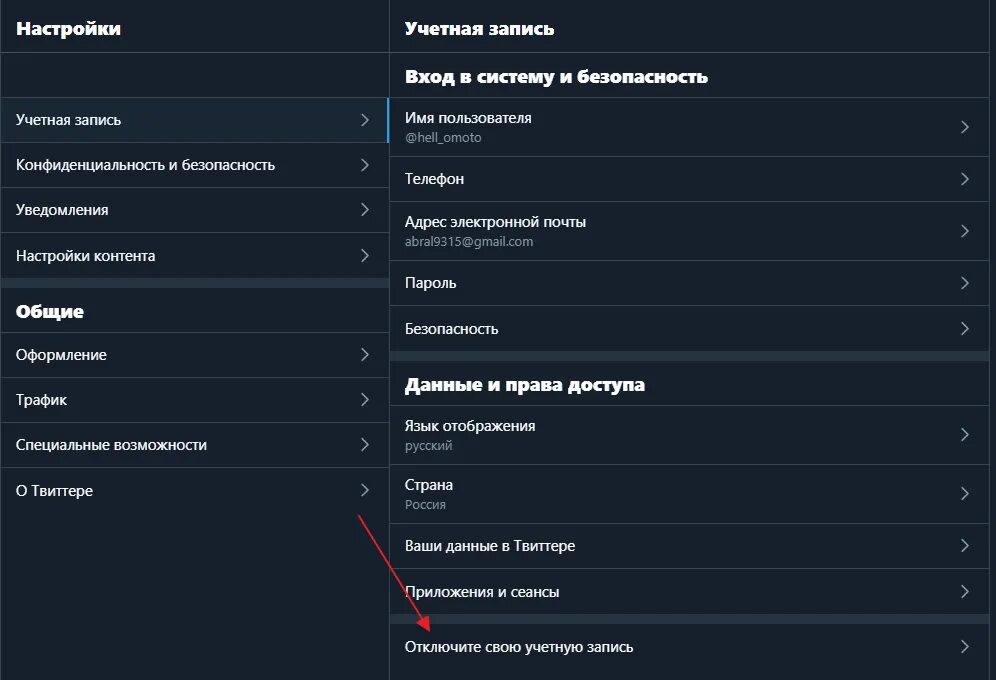Click chevron on Отключите свою учетную запись row
This screenshot has width=996, height=680.
(x=964, y=646)
